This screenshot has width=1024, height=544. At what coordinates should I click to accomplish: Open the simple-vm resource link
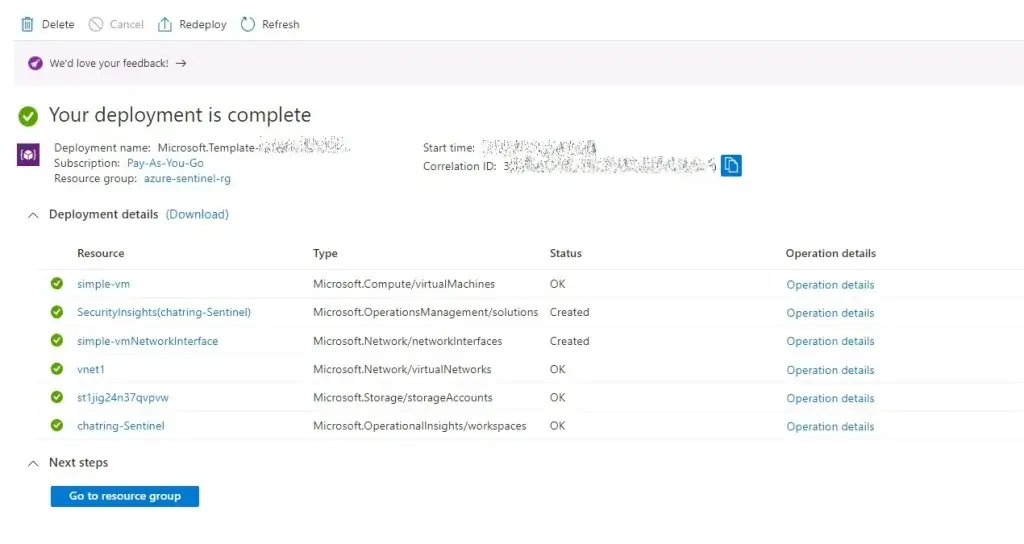pyautogui.click(x=103, y=284)
